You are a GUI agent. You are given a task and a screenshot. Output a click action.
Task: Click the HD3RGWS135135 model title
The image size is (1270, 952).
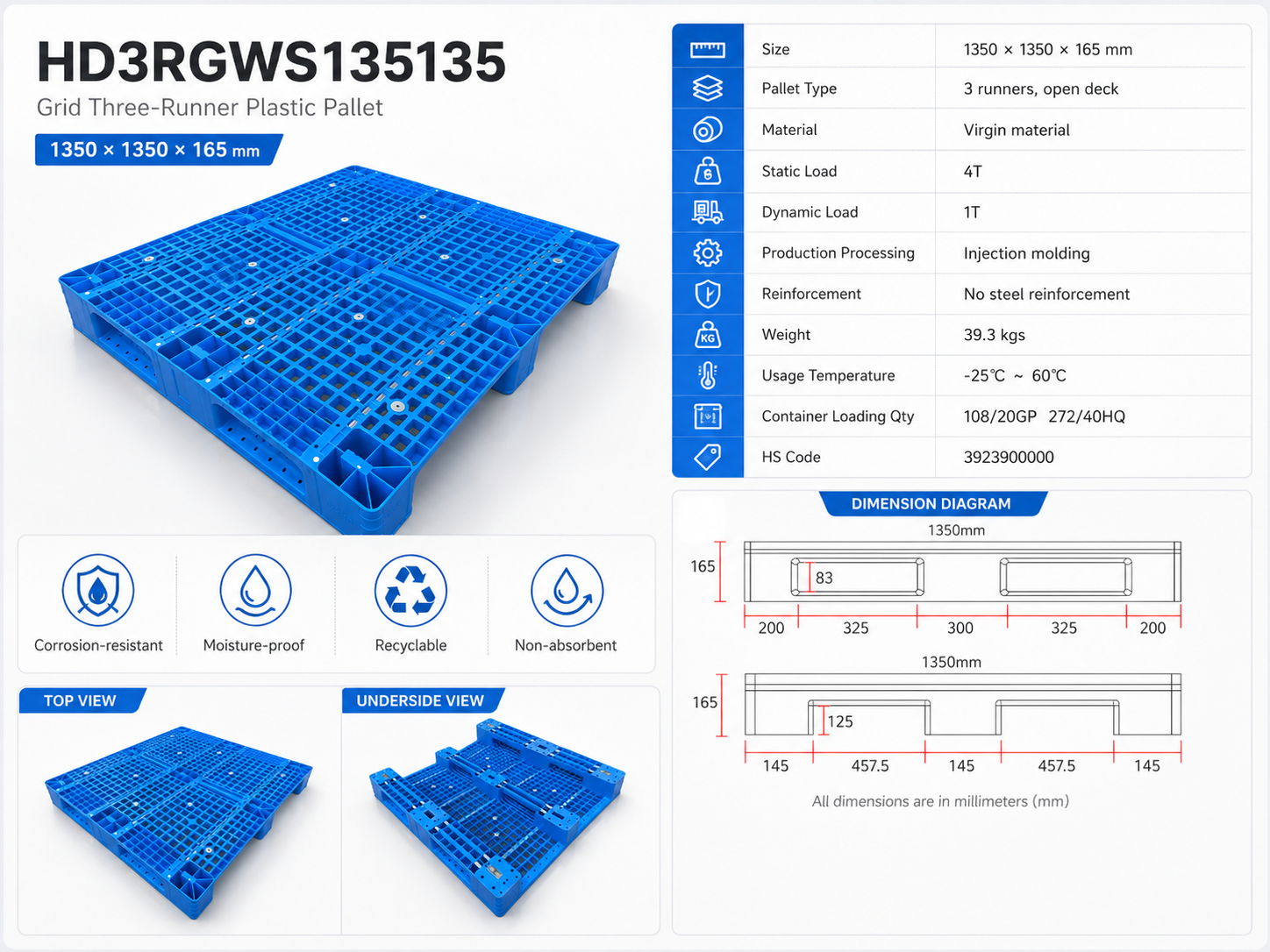click(271, 62)
